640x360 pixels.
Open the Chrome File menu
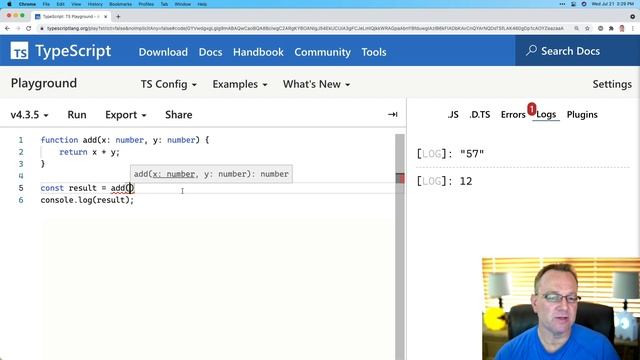(x=46, y=4)
